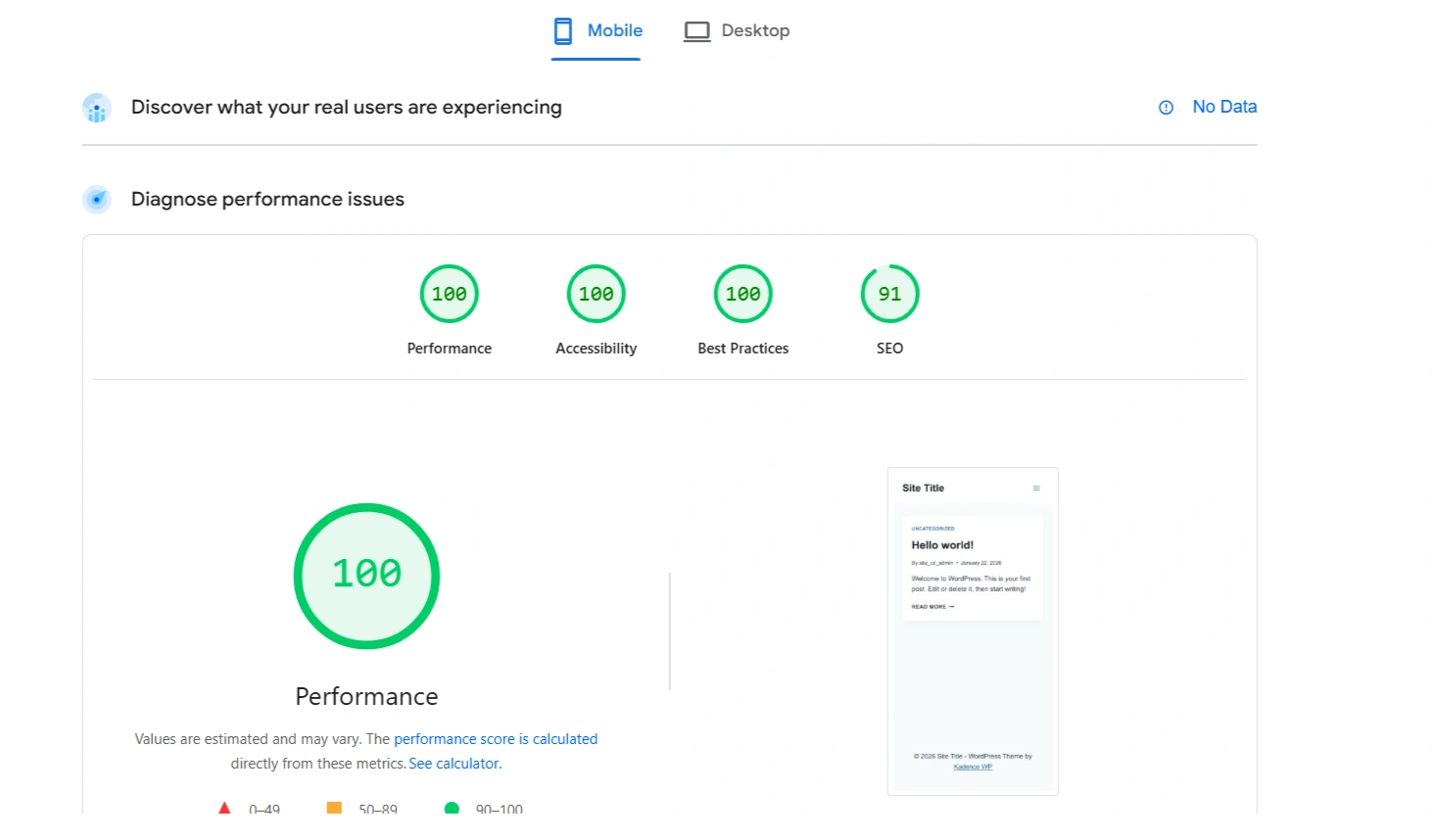1437x840 pixels.
Task: Click the Discover what your real users heading
Action: pyautogui.click(x=347, y=107)
